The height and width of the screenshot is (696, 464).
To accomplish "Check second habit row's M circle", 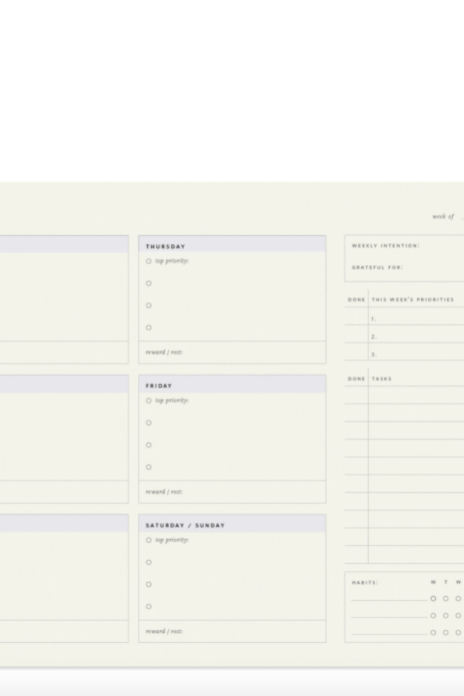I will pyautogui.click(x=433, y=615).
